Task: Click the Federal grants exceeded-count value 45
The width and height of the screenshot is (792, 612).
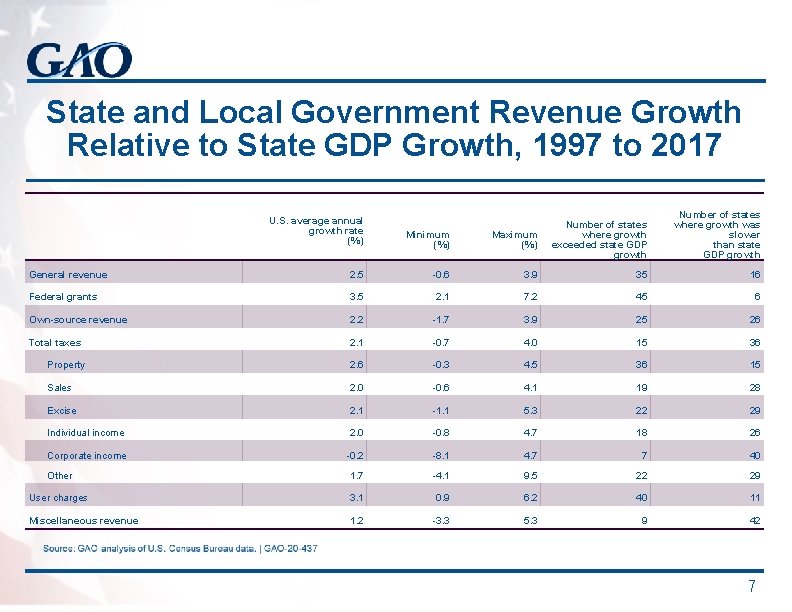Action: click(x=641, y=297)
